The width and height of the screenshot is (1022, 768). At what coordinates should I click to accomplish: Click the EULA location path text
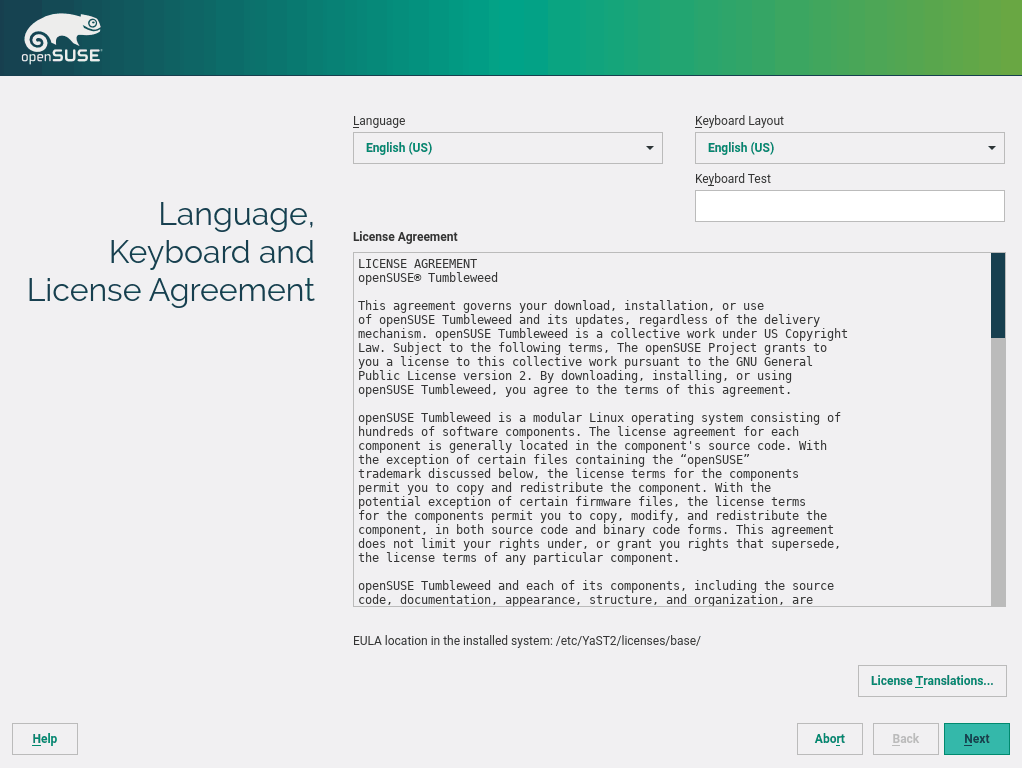click(x=526, y=640)
